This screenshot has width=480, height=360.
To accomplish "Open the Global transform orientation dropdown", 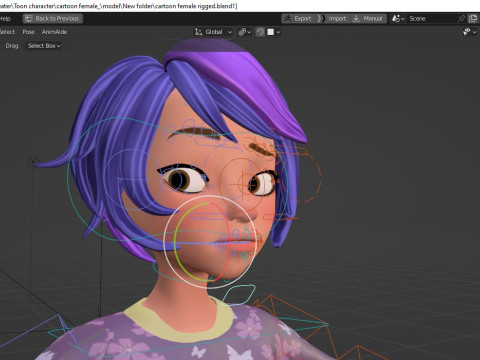I will [x=213, y=32].
